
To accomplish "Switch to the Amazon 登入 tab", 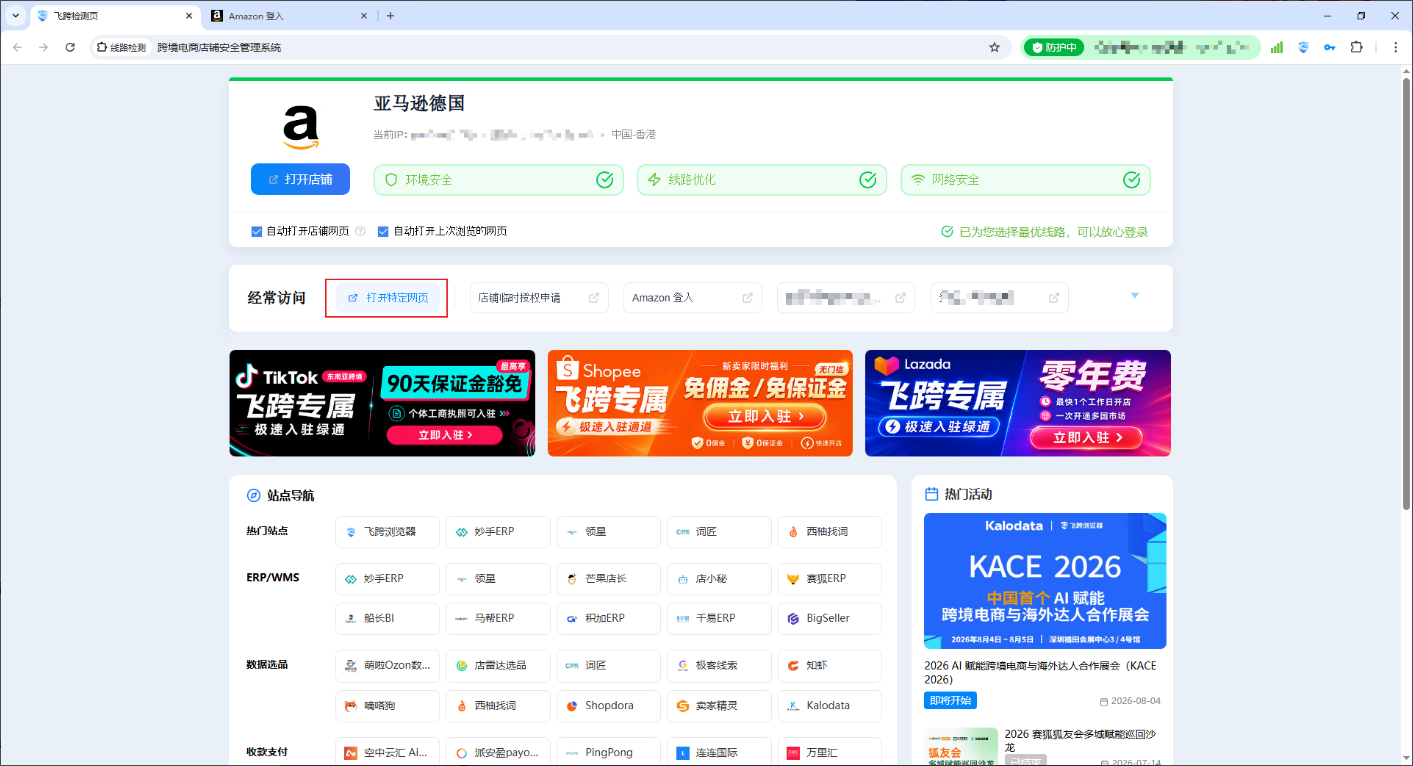I will (x=288, y=16).
